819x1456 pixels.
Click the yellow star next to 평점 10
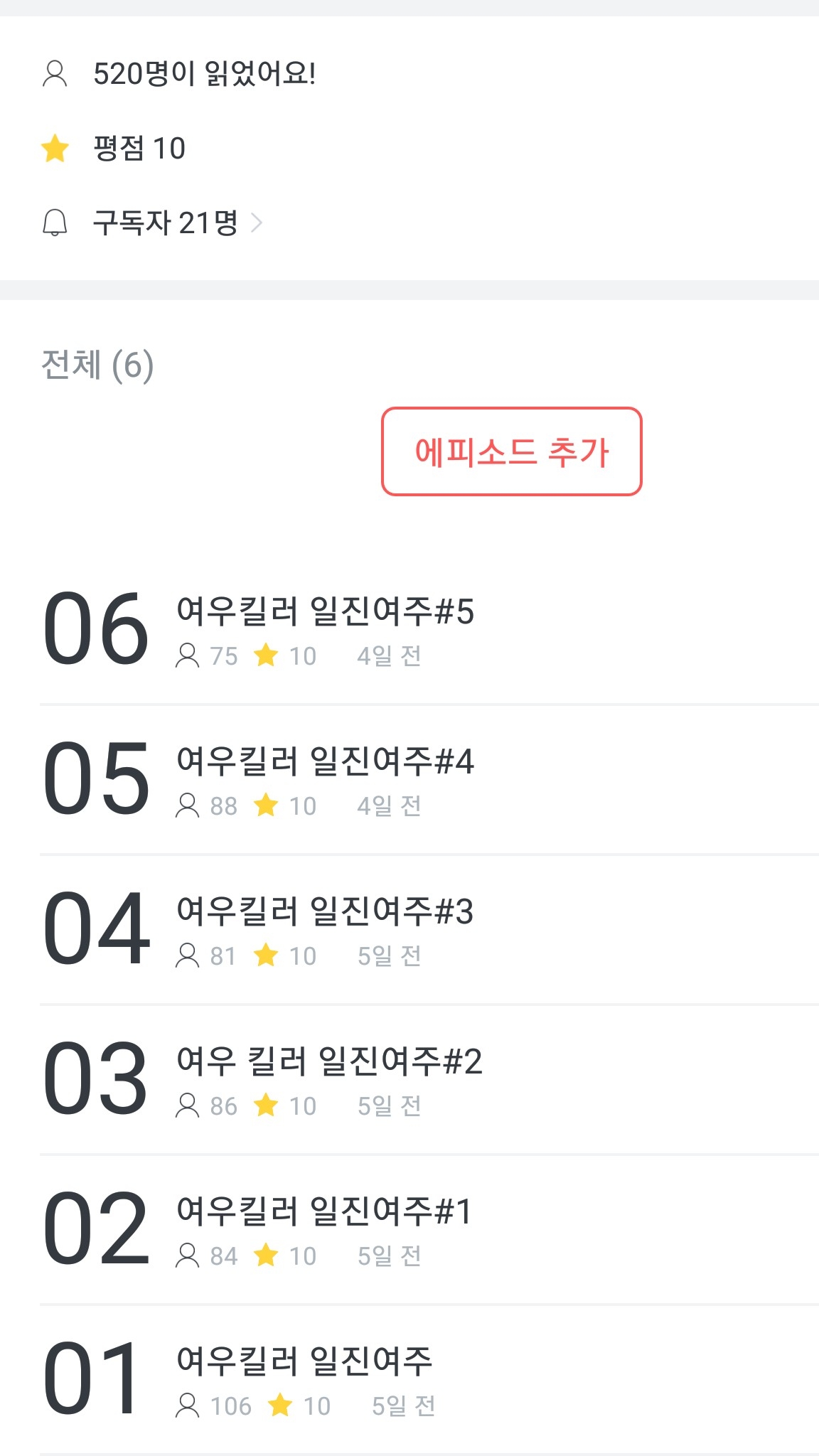tap(55, 149)
